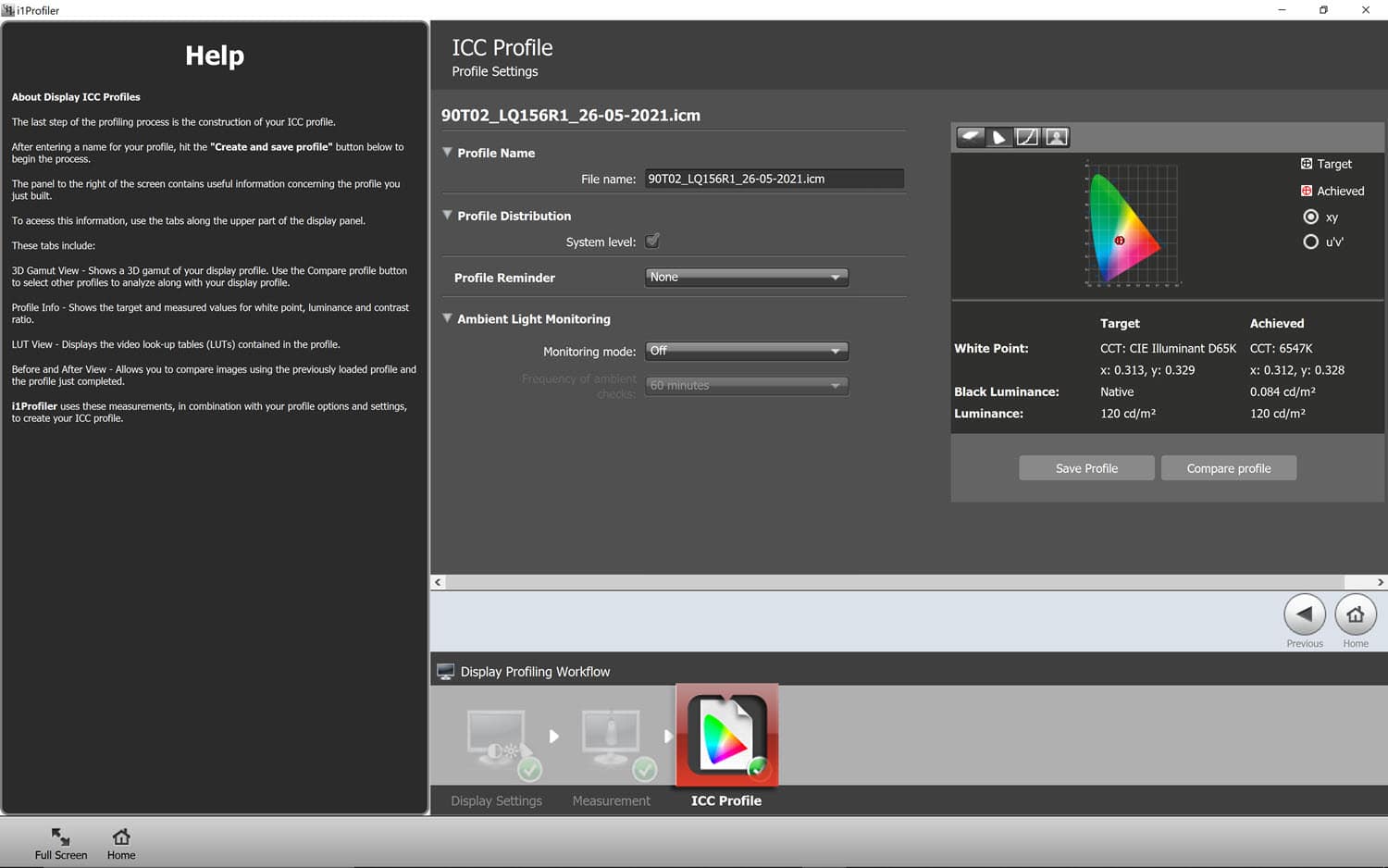Image resolution: width=1388 pixels, height=868 pixels.
Task: Click the Display Settings label
Action: (497, 800)
